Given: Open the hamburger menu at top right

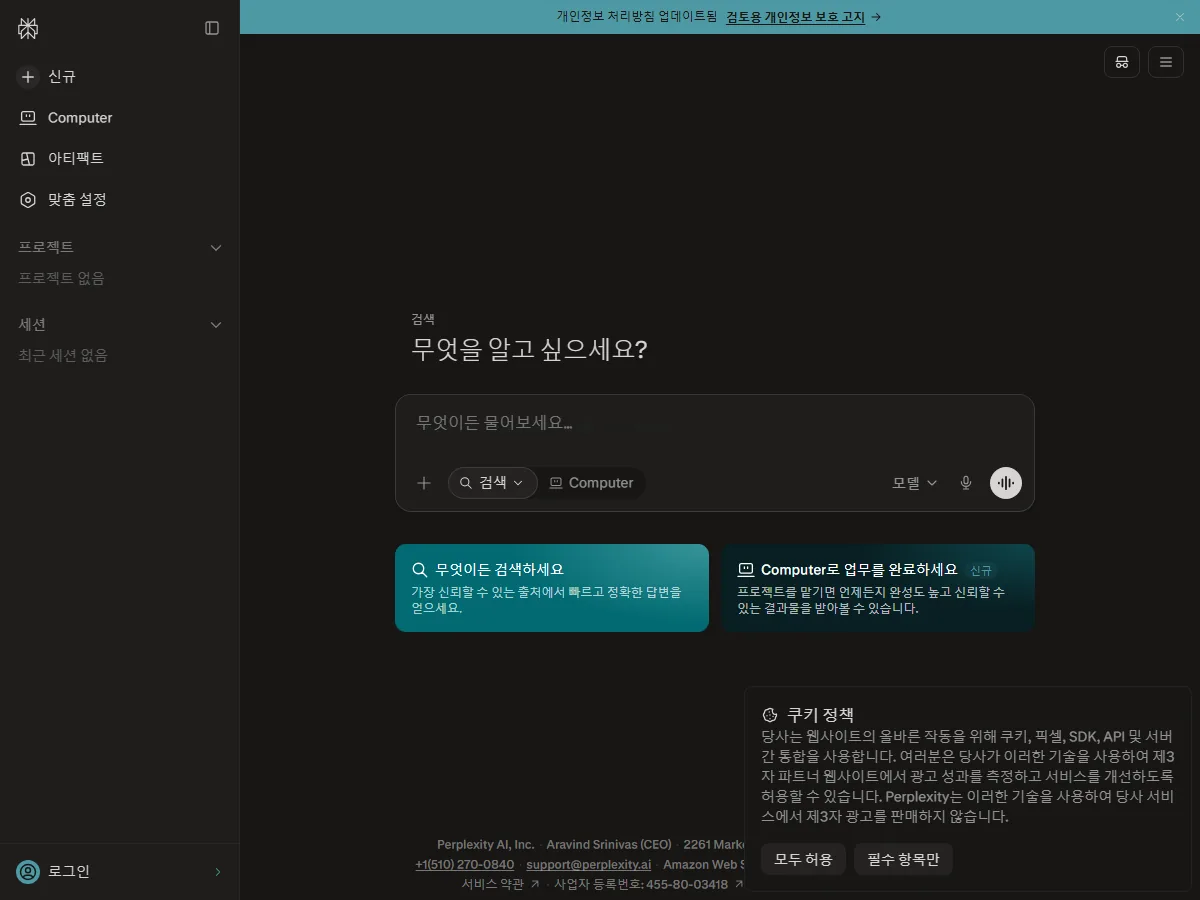Looking at the screenshot, I should [x=1166, y=62].
